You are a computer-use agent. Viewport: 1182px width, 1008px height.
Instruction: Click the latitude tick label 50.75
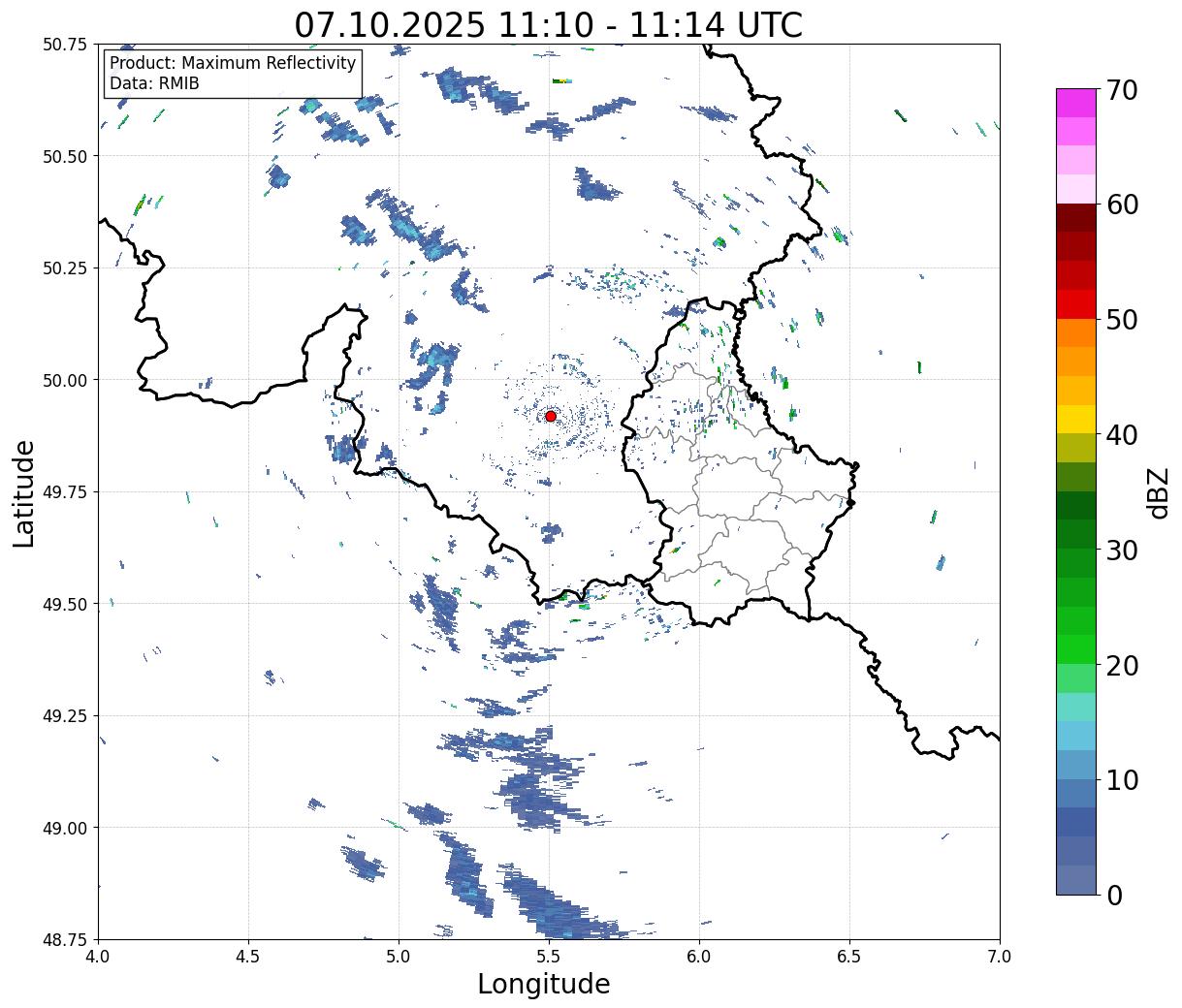(x=64, y=45)
